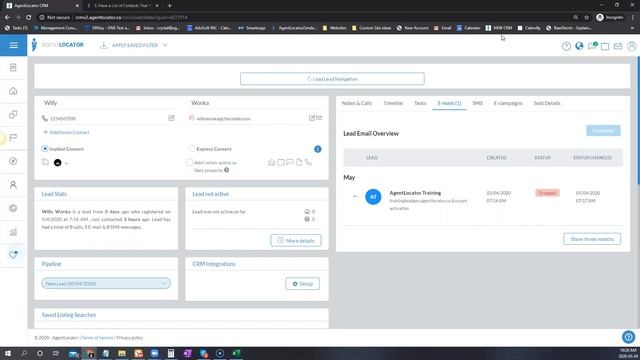
Task: Click the envelope icon beside the lead email
Action: pyautogui.click(x=319, y=118)
